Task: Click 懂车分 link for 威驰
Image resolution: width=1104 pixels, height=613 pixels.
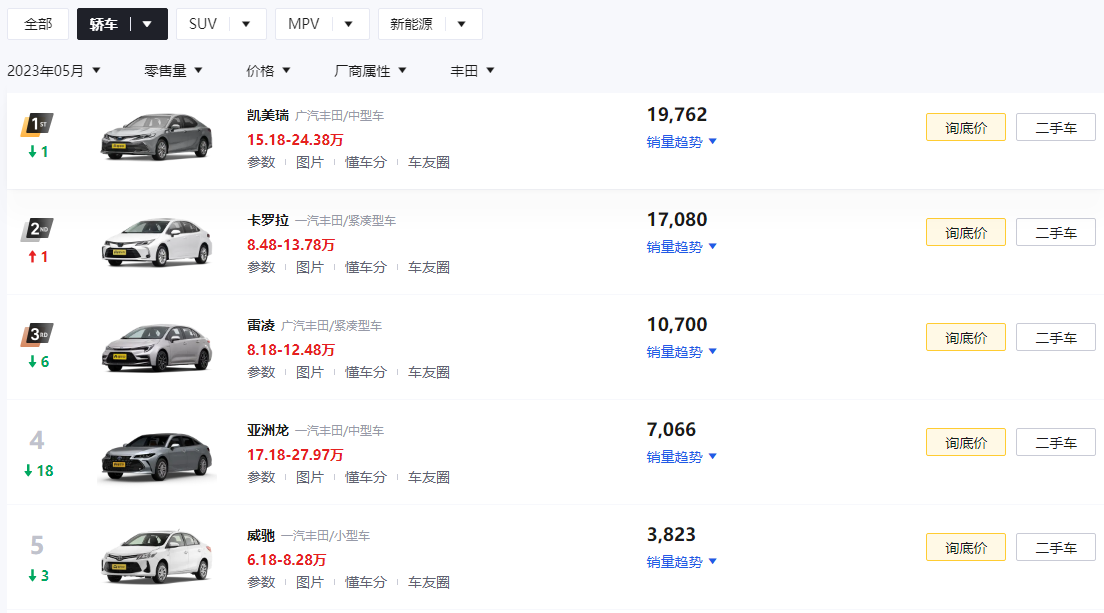Action: 366,582
